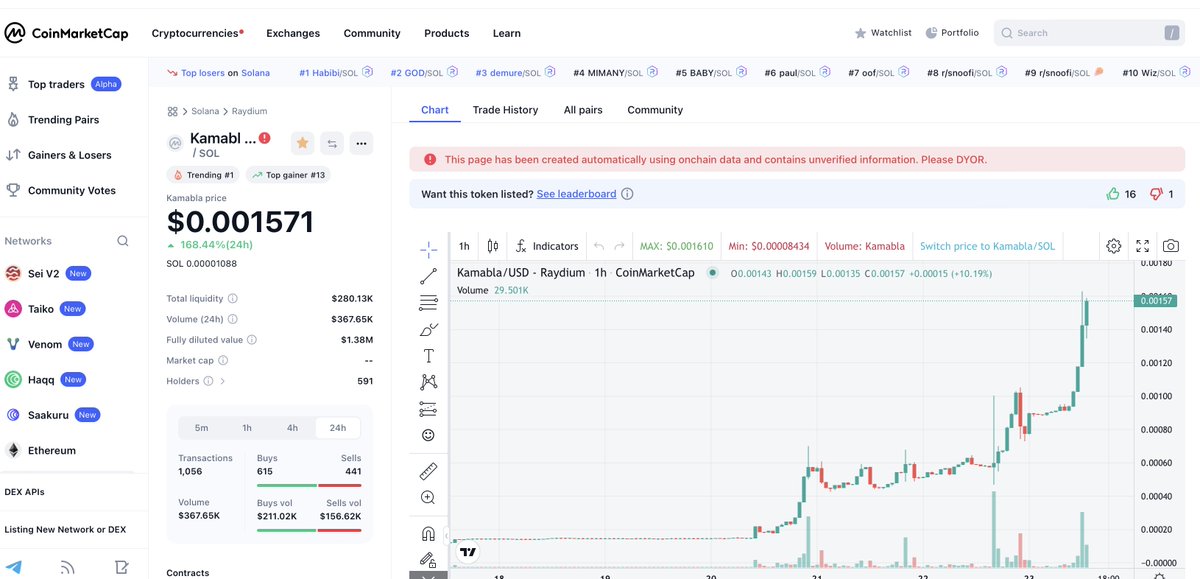Add Kamabla to favorites with star

(x=302, y=143)
